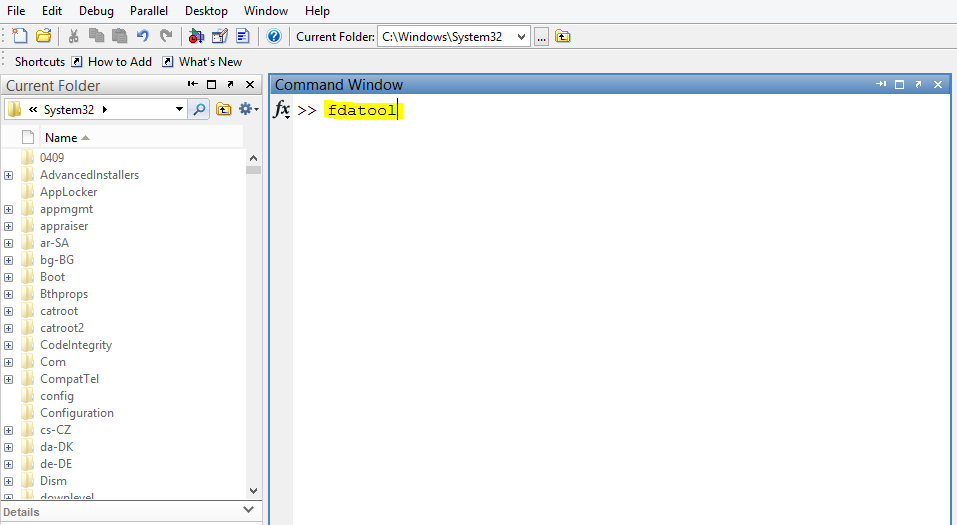Select the Configuration folder
This screenshot has width=957, height=525.
[77, 413]
